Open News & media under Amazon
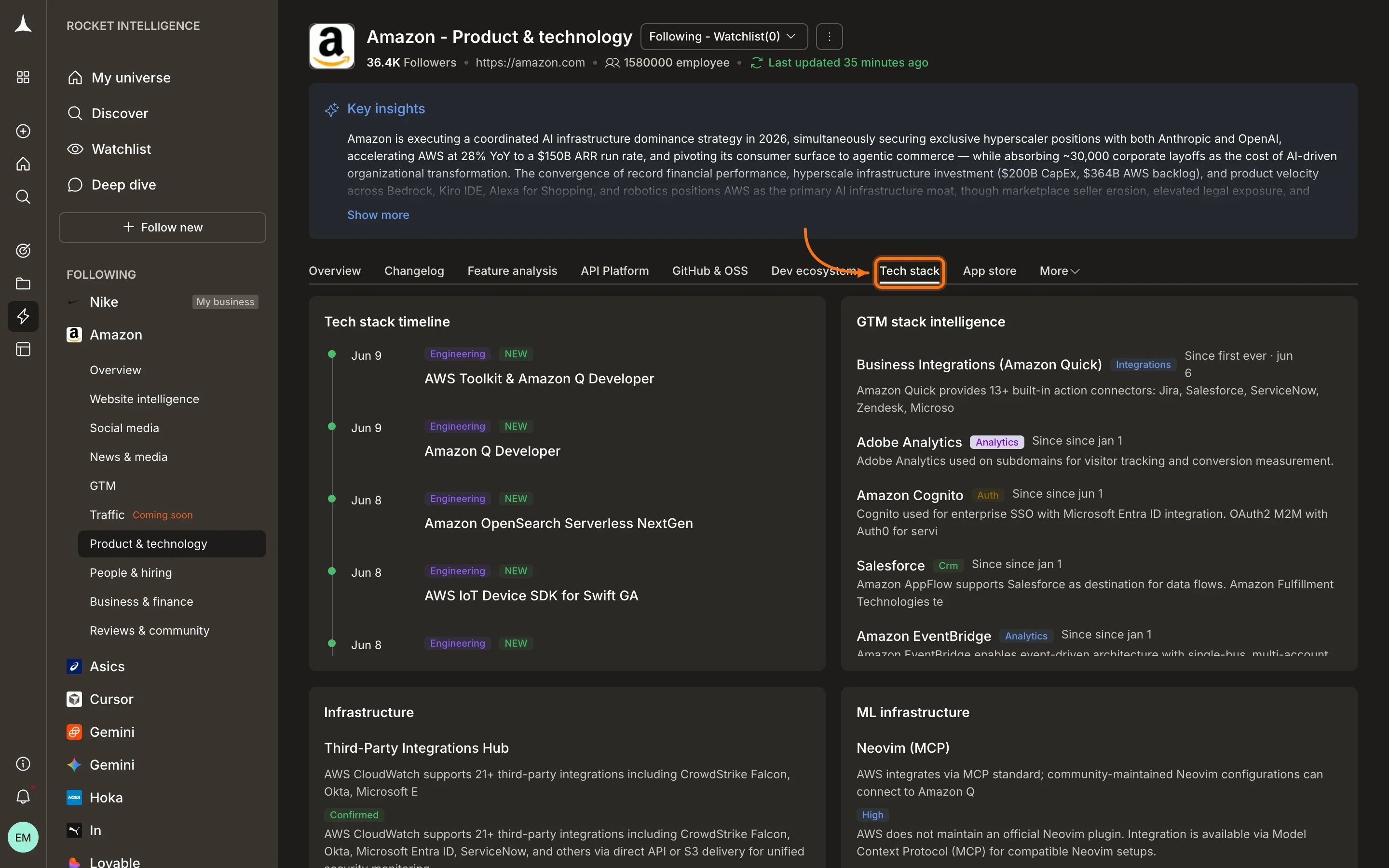The height and width of the screenshot is (868, 1389). [129, 457]
